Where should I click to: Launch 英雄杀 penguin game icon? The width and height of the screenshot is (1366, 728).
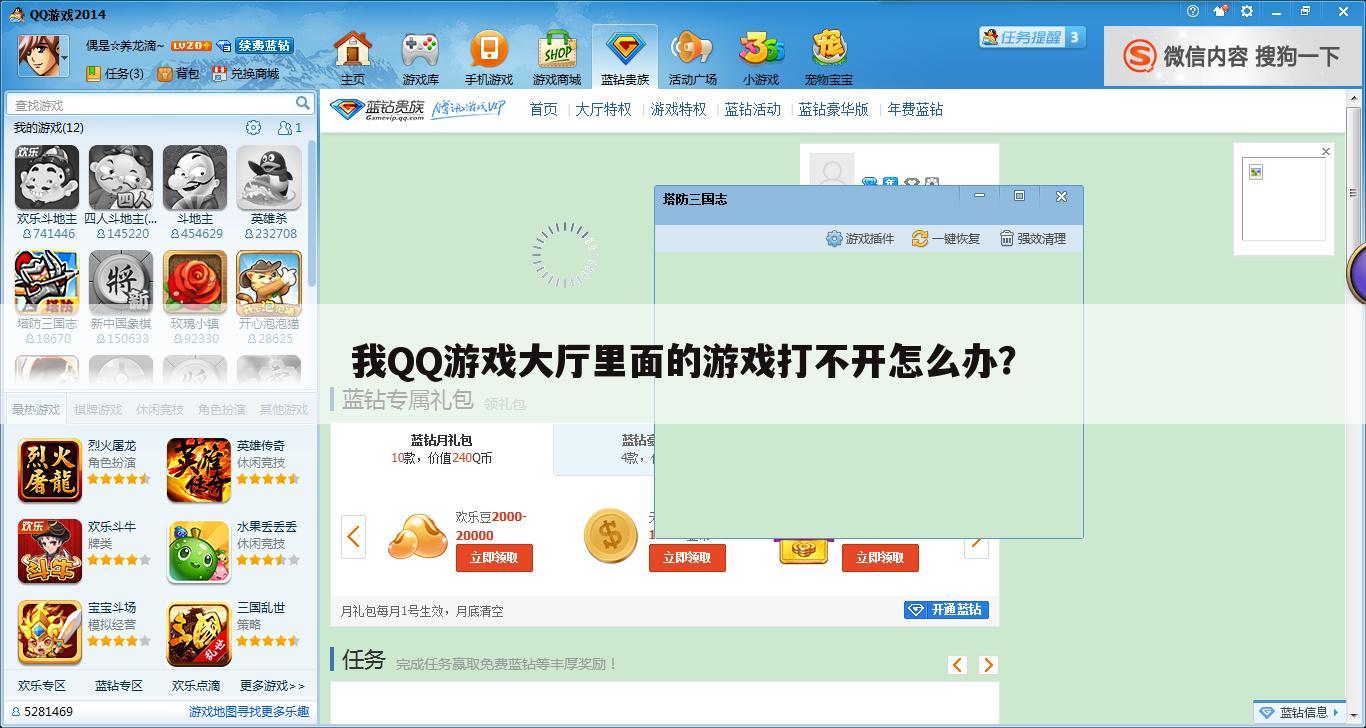(269, 178)
